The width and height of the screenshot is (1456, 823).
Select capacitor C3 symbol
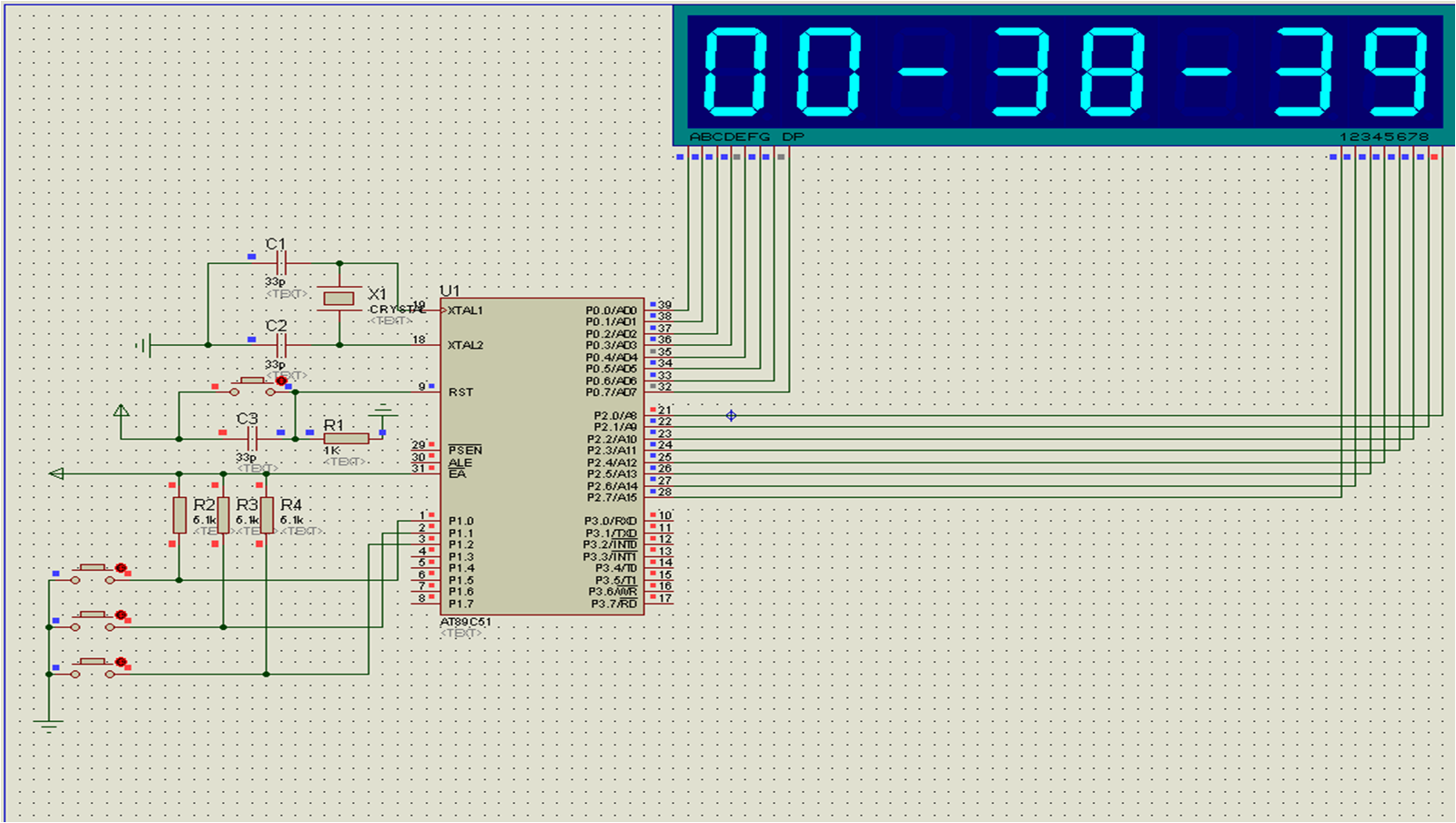pyautogui.click(x=252, y=439)
